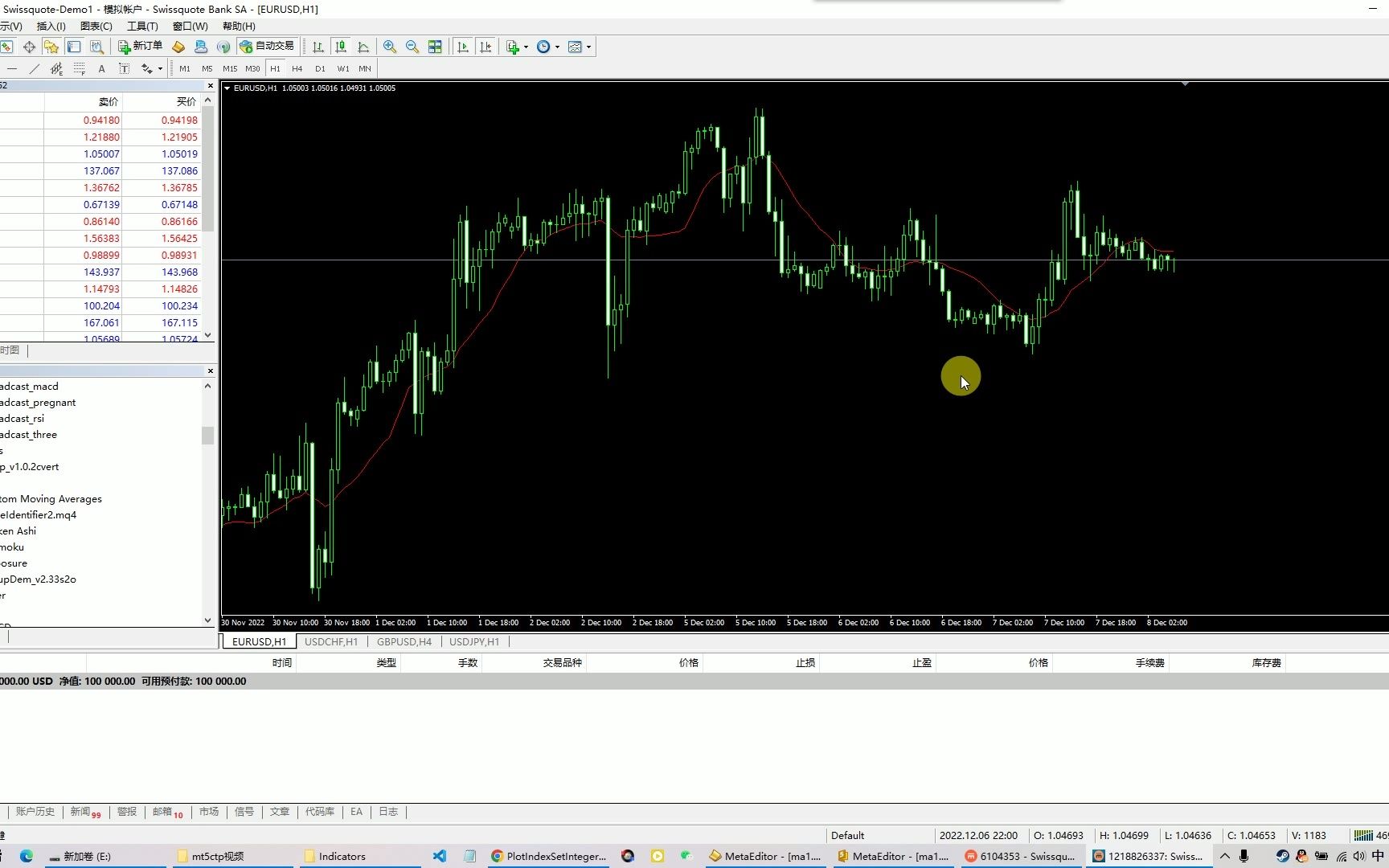Open the 代码库 Code Base tab
1389x868 pixels.
pyautogui.click(x=319, y=812)
